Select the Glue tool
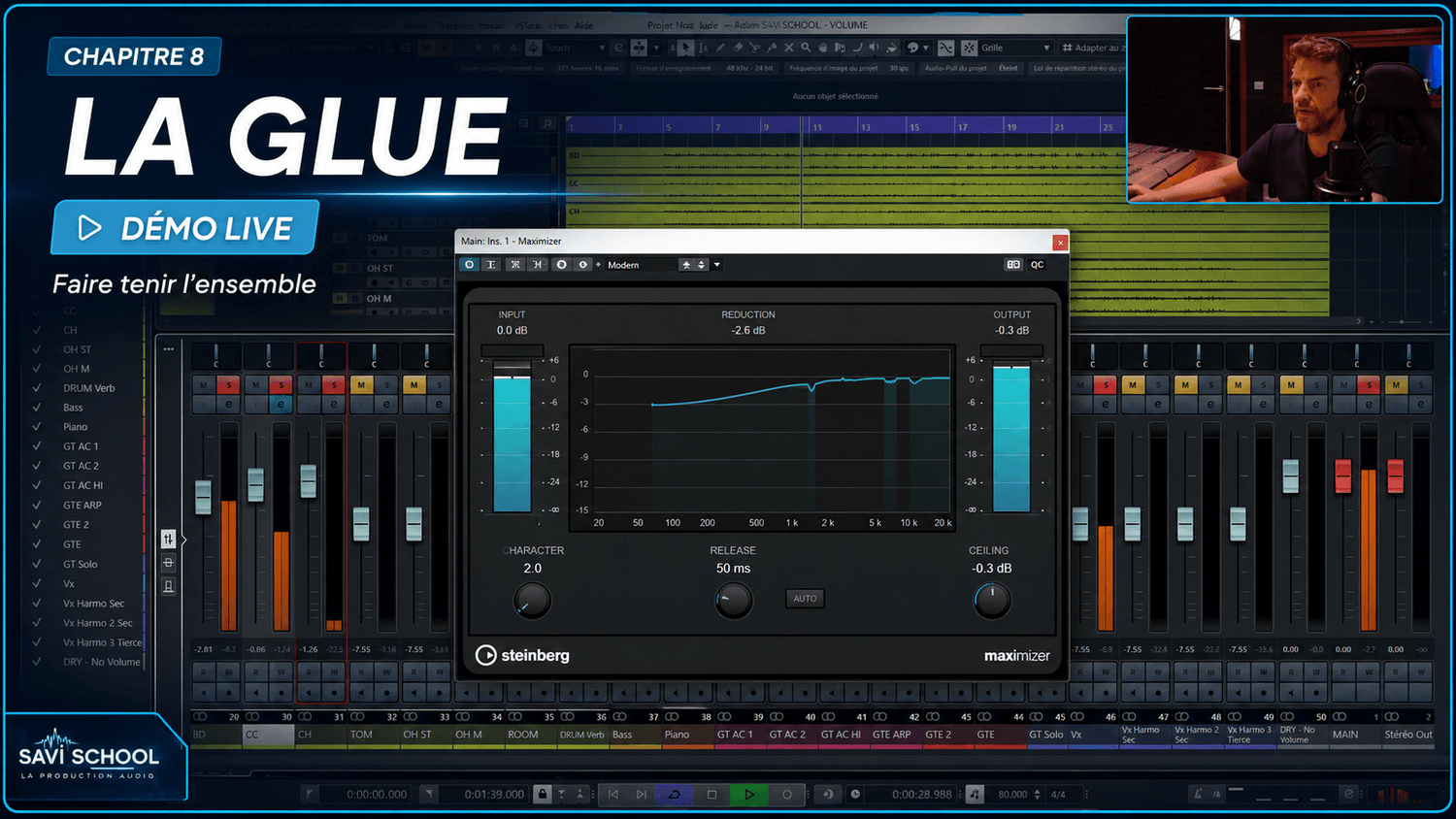 [x=772, y=48]
